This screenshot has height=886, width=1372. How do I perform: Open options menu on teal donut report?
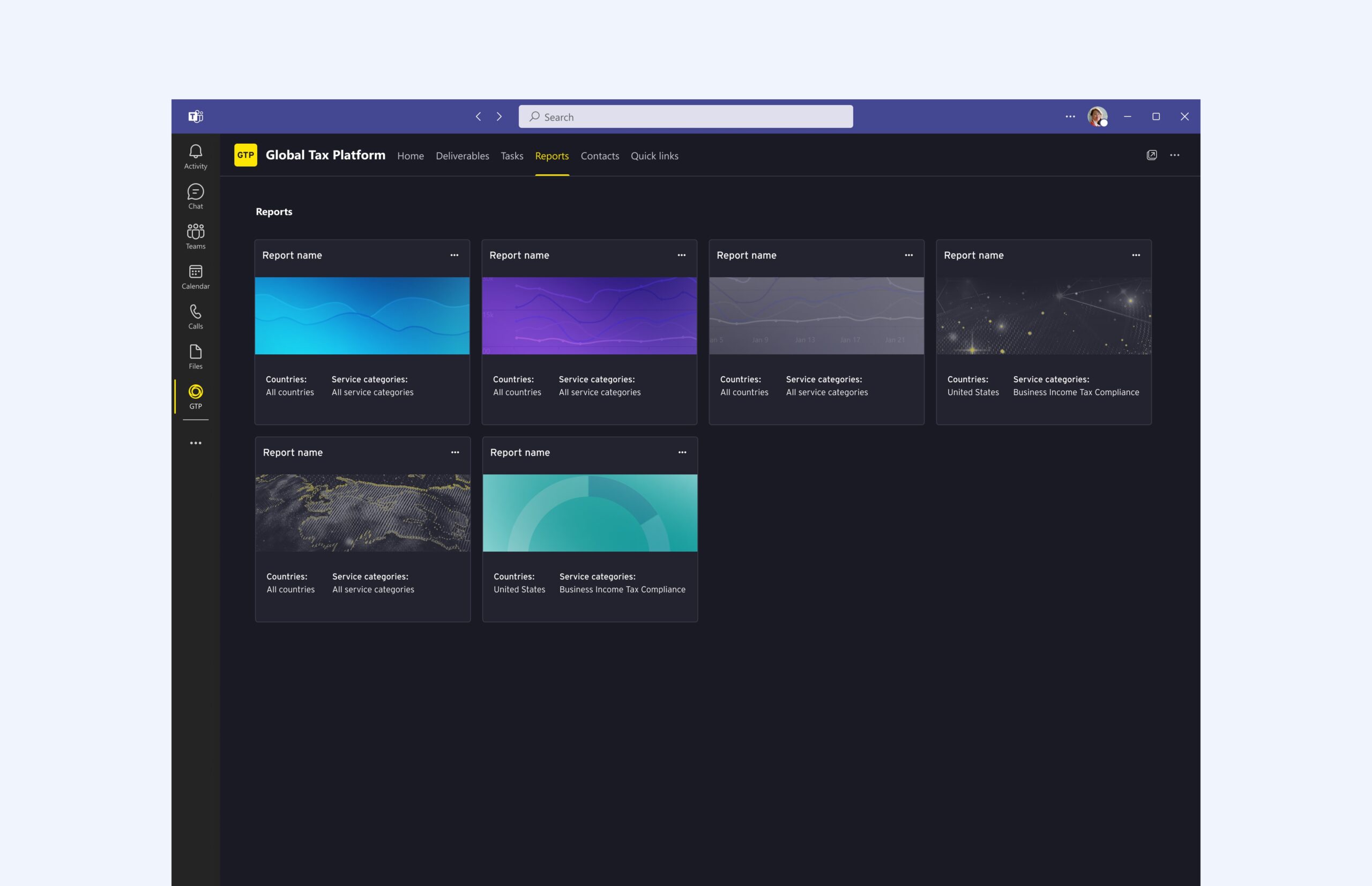(x=682, y=453)
